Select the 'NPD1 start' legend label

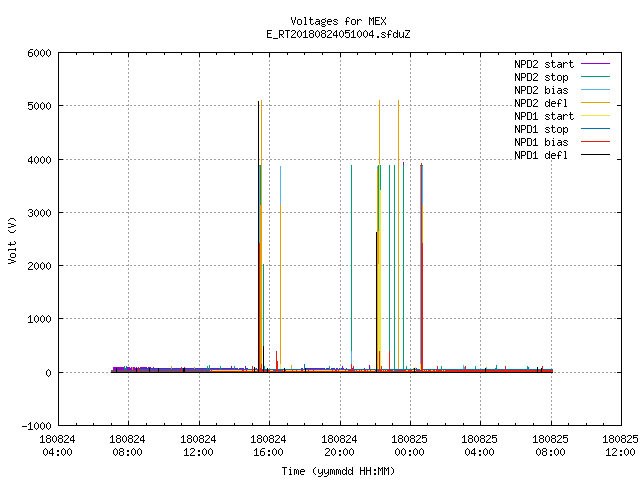pos(544,116)
